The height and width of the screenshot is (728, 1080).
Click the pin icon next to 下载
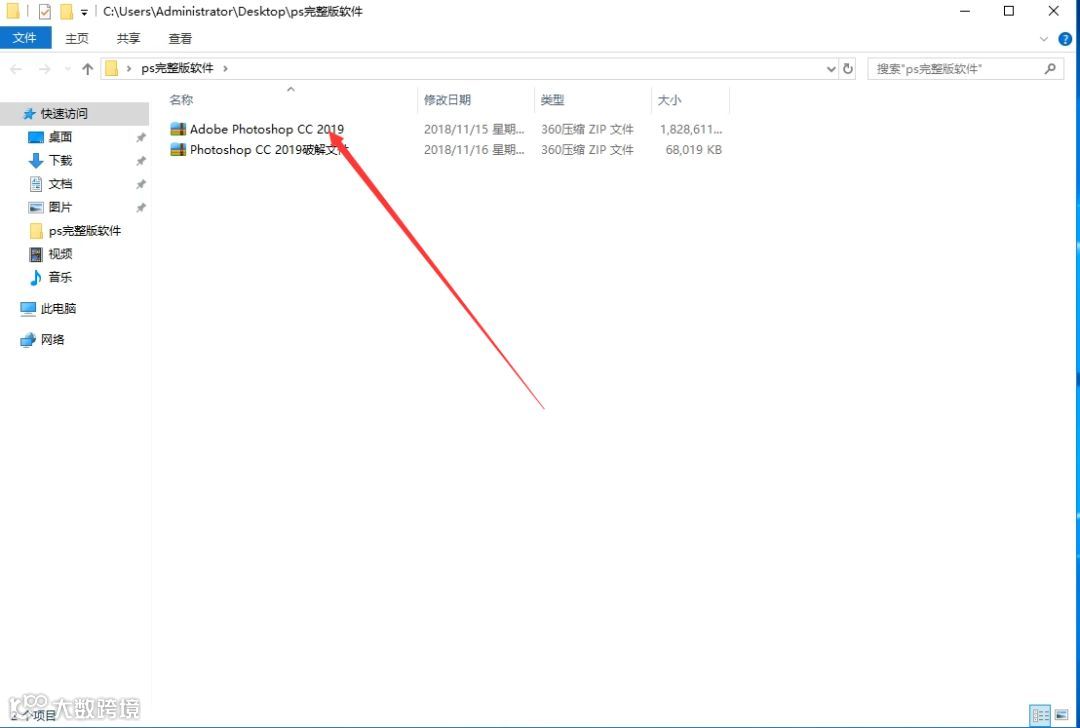(141, 161)
